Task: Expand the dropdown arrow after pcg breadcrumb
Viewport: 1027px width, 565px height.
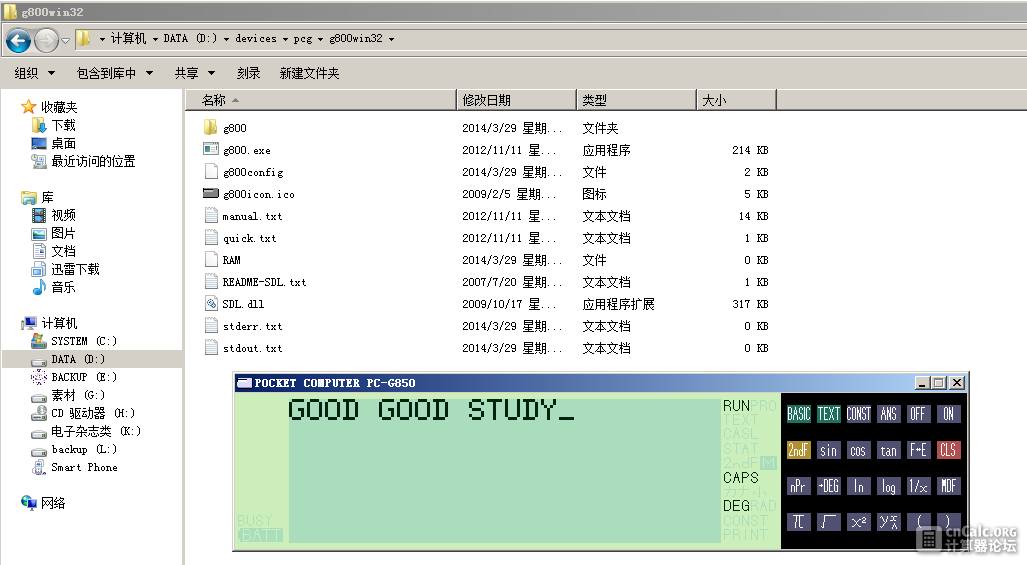Action: click(320, 39)
